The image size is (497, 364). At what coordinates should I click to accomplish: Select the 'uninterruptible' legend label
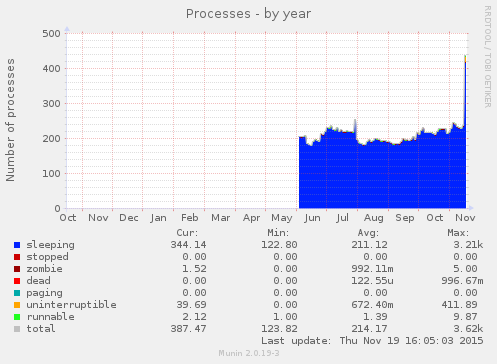point(71,305)
